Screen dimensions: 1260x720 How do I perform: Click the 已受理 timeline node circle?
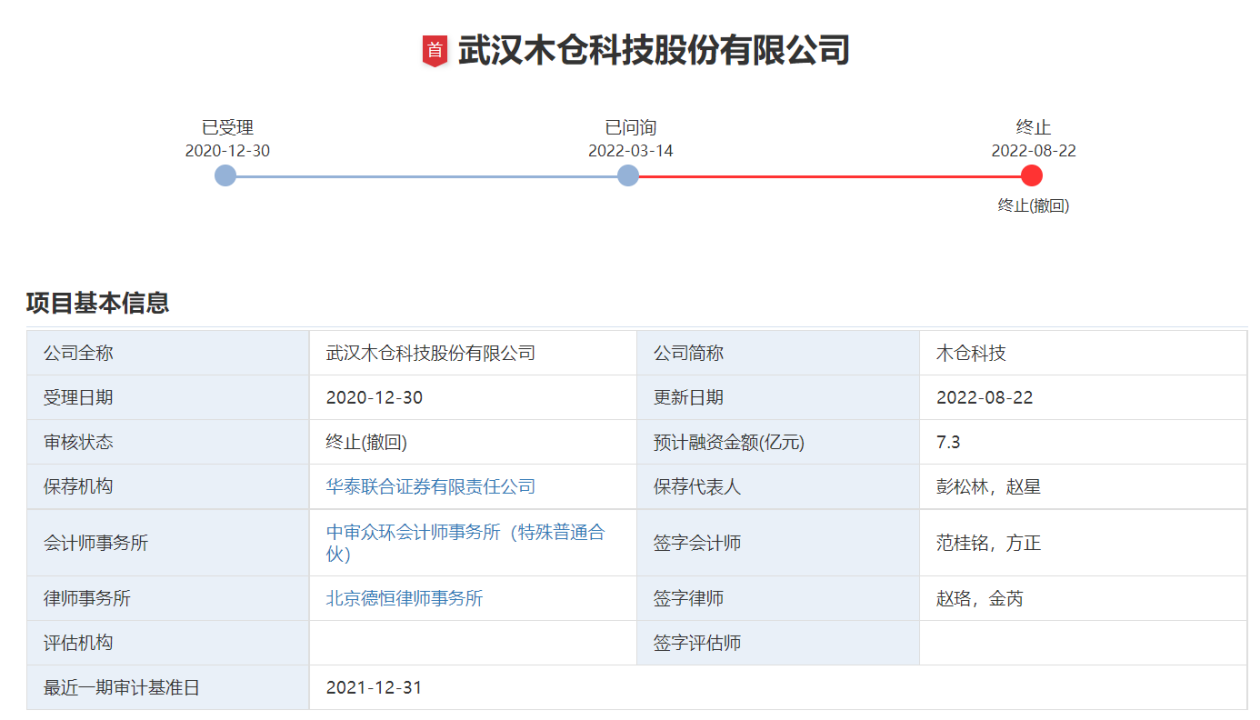point(226,176)
